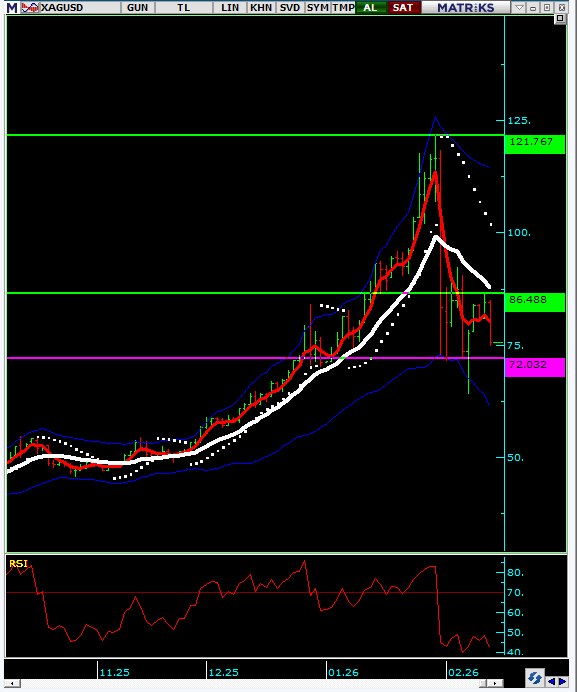The image size is (577, 692).
Task: Select the 86.488 green level label
Action: [x=534, y=302]
